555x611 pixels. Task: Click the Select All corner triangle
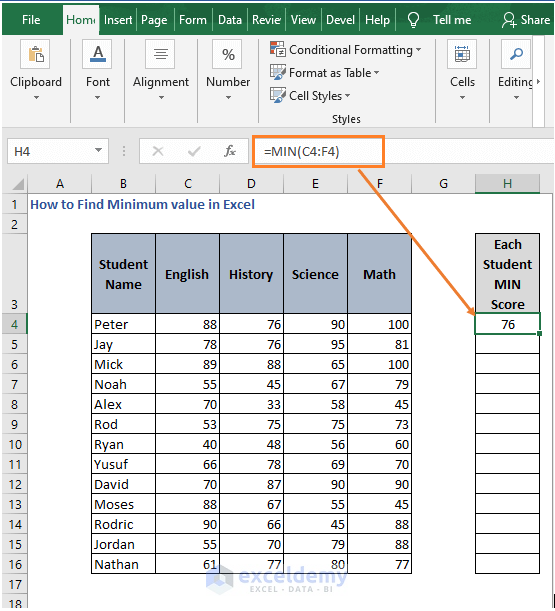point(17,184)
